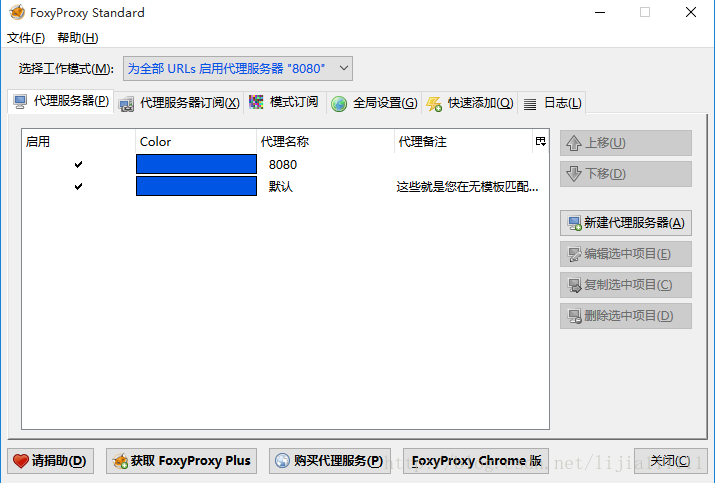Open the 快速添加(Q) tab

pos(470,103)
